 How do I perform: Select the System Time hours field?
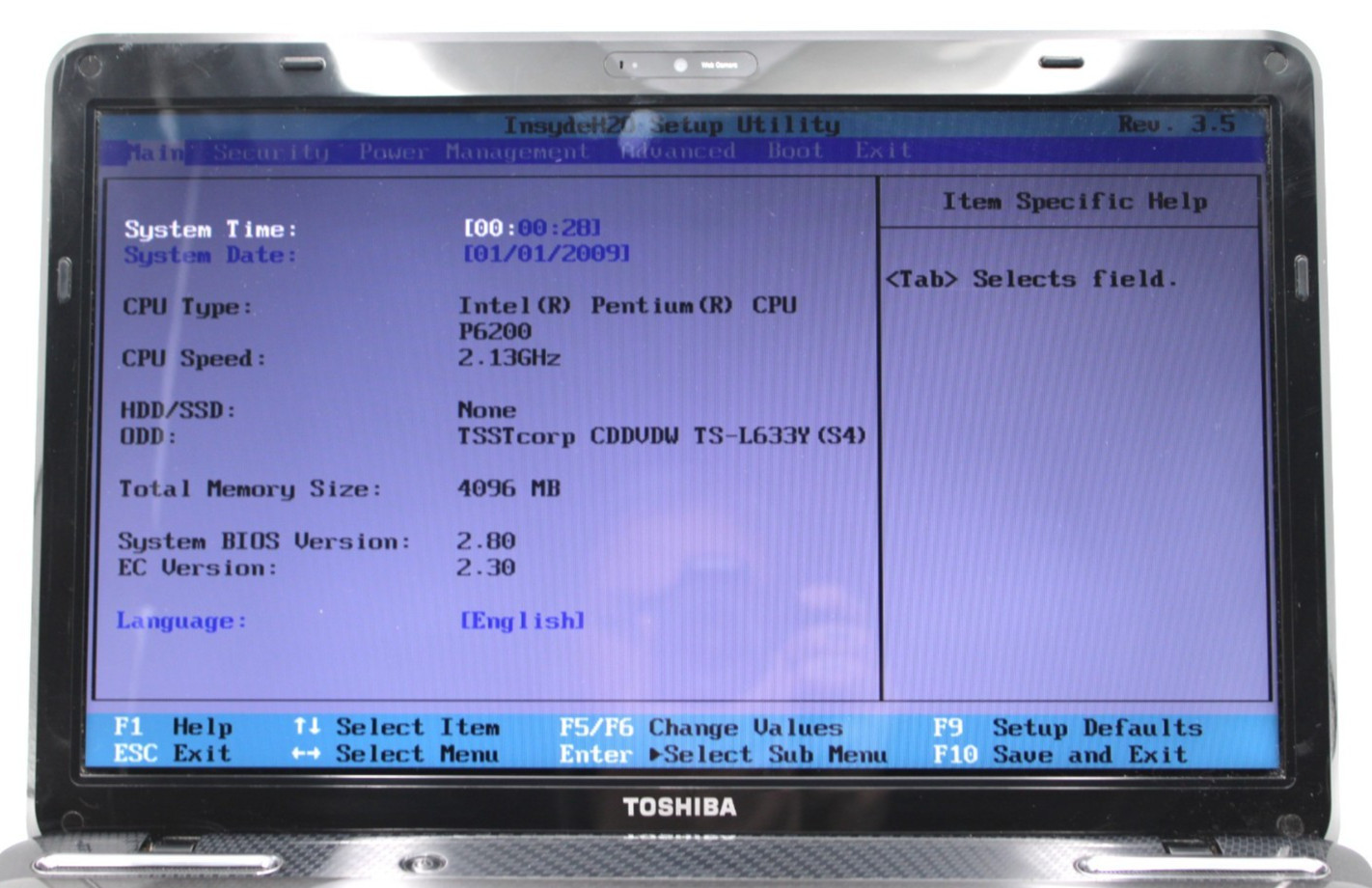click(x=487, y=228)
